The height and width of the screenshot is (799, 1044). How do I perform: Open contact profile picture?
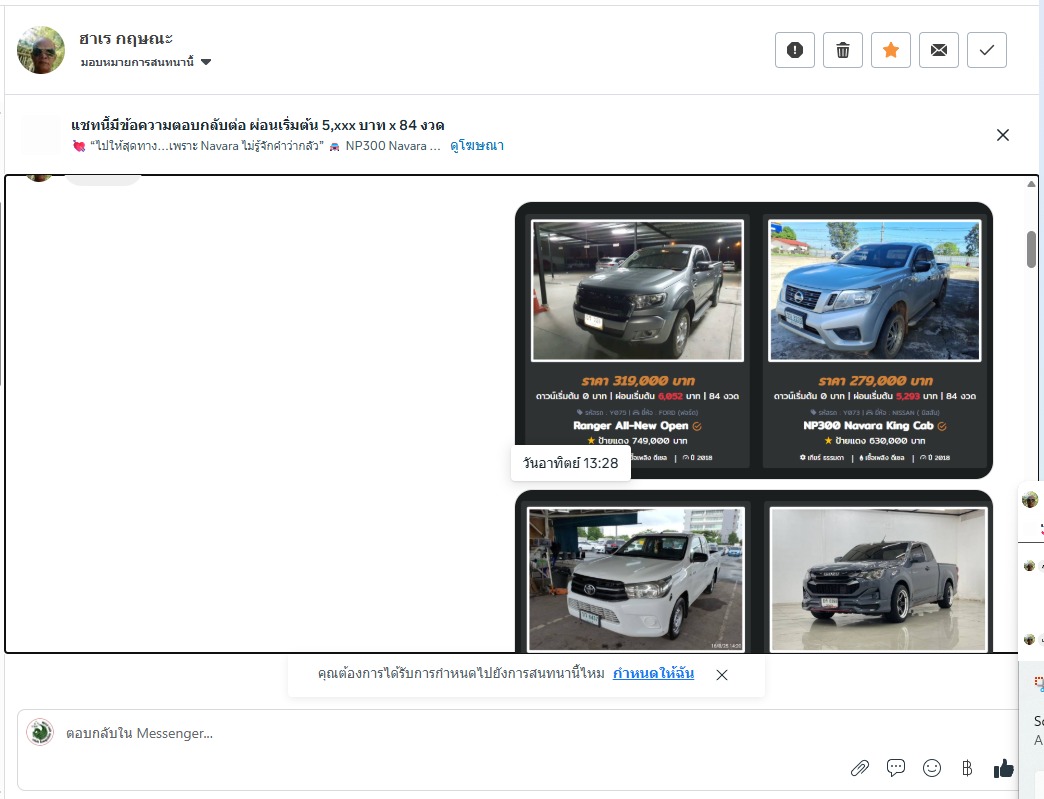point(41,50)
